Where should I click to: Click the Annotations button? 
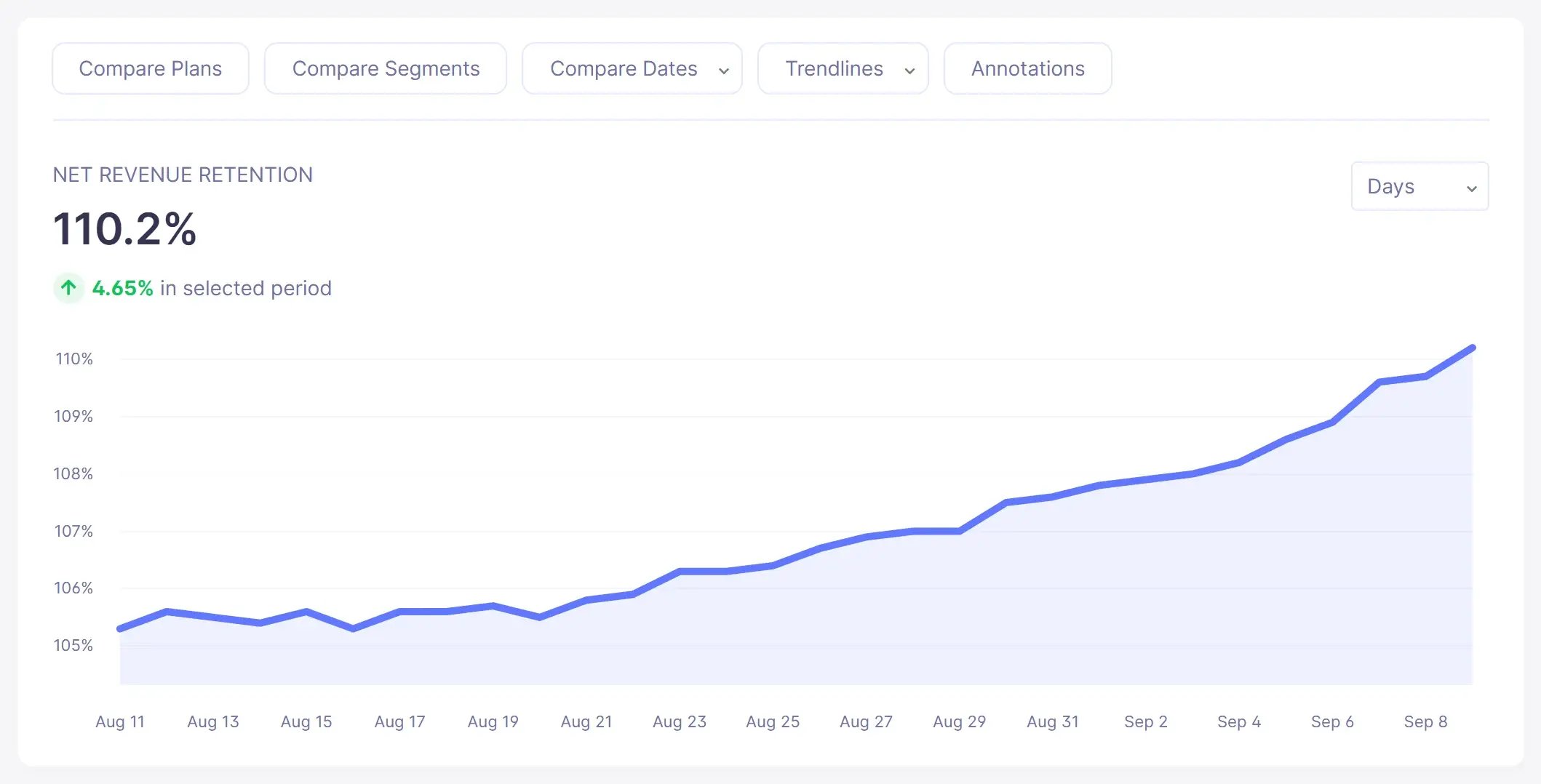tap(1027, 68)
